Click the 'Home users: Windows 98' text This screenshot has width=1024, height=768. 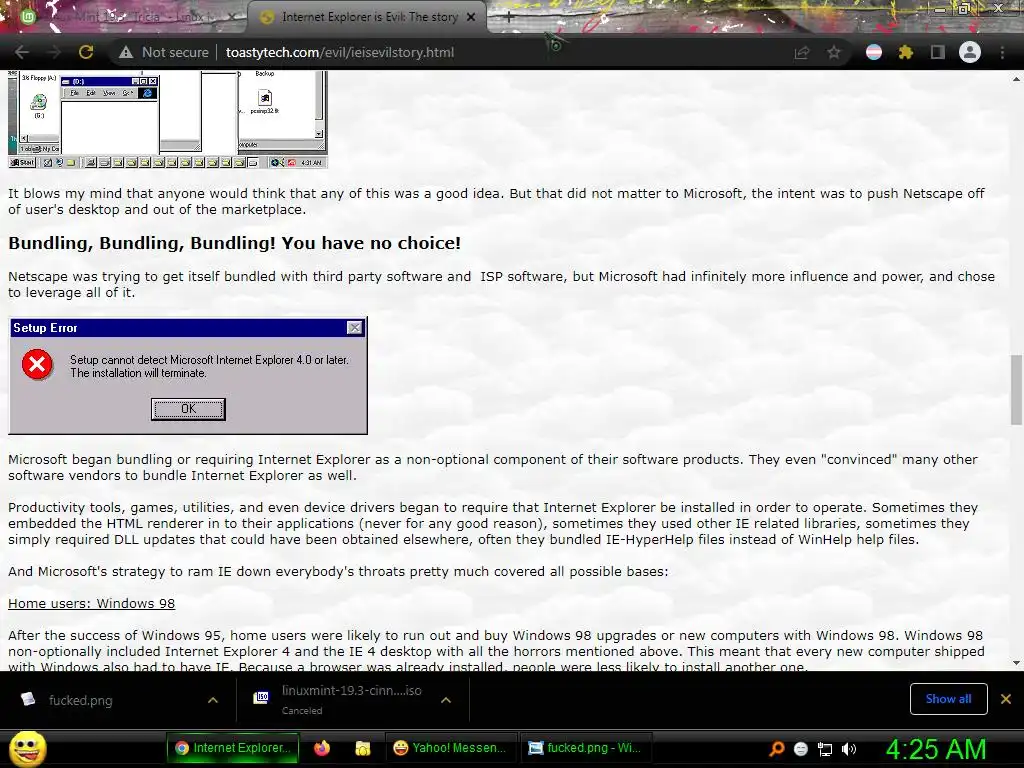pos(91,603)
